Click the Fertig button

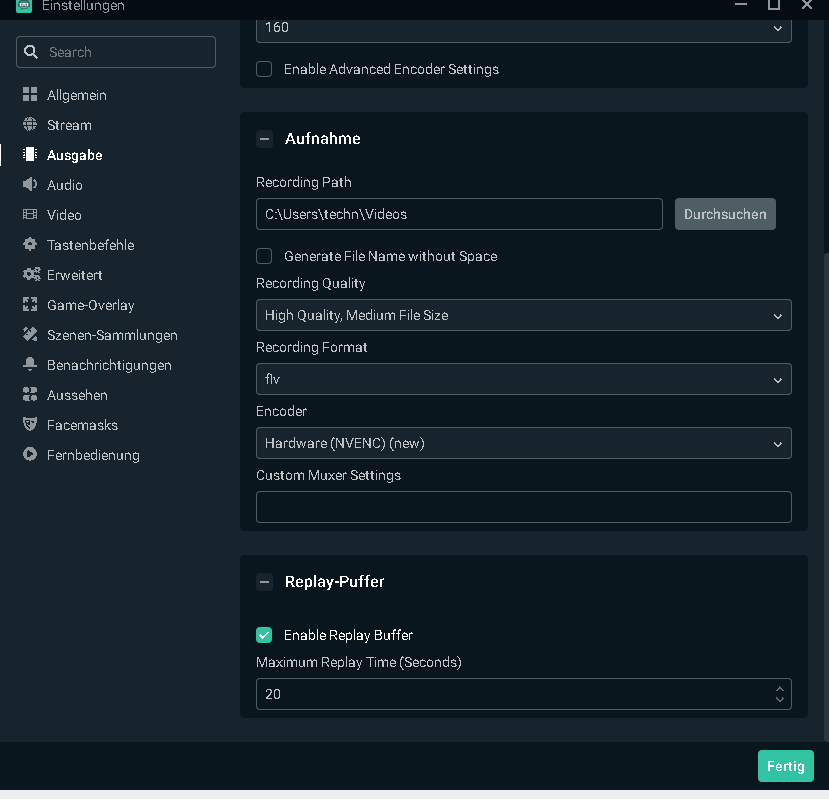785,766
